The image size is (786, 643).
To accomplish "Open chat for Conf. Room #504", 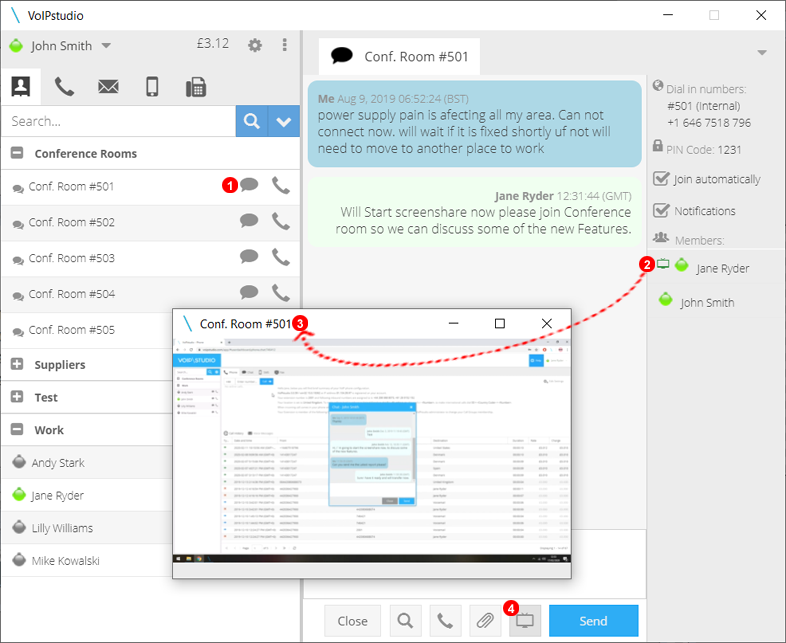I will point(249,293).
